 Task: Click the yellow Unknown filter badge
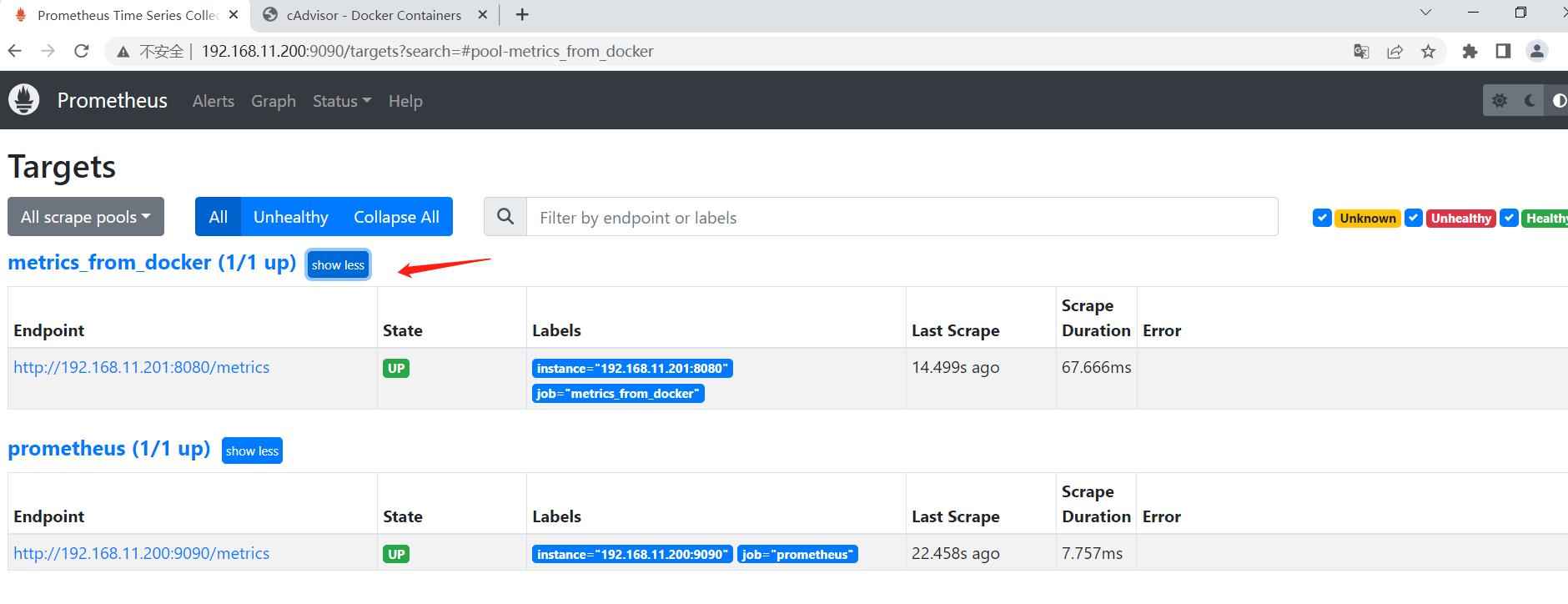point(1368,218)
